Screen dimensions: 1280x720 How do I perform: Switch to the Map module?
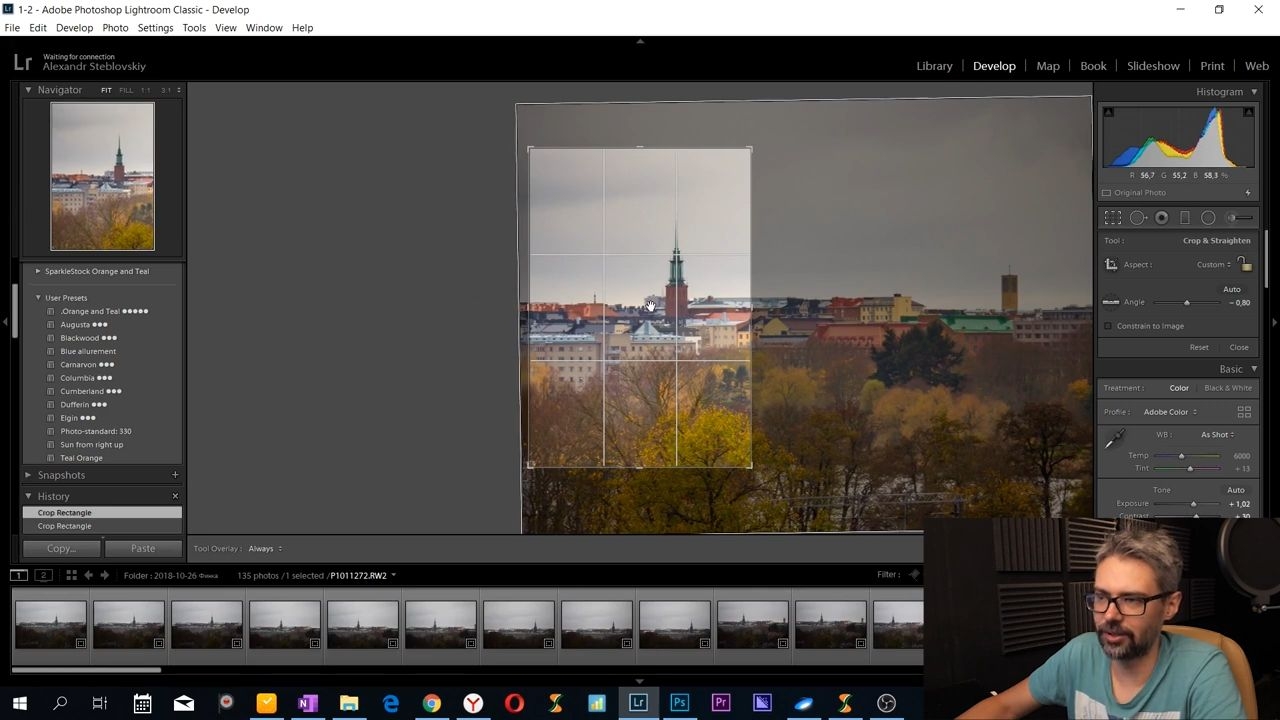[1048, 66]
